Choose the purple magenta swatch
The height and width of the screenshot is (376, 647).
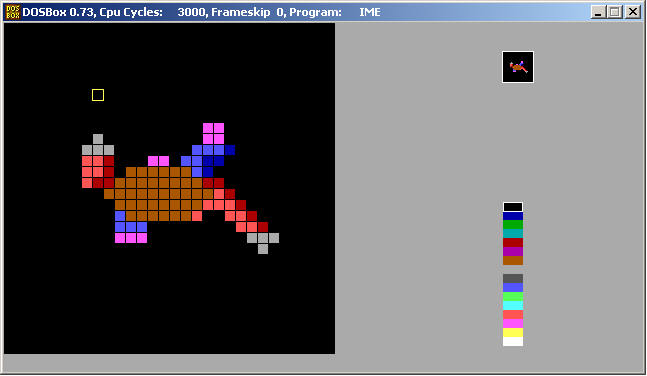click(x=513, y=252)
